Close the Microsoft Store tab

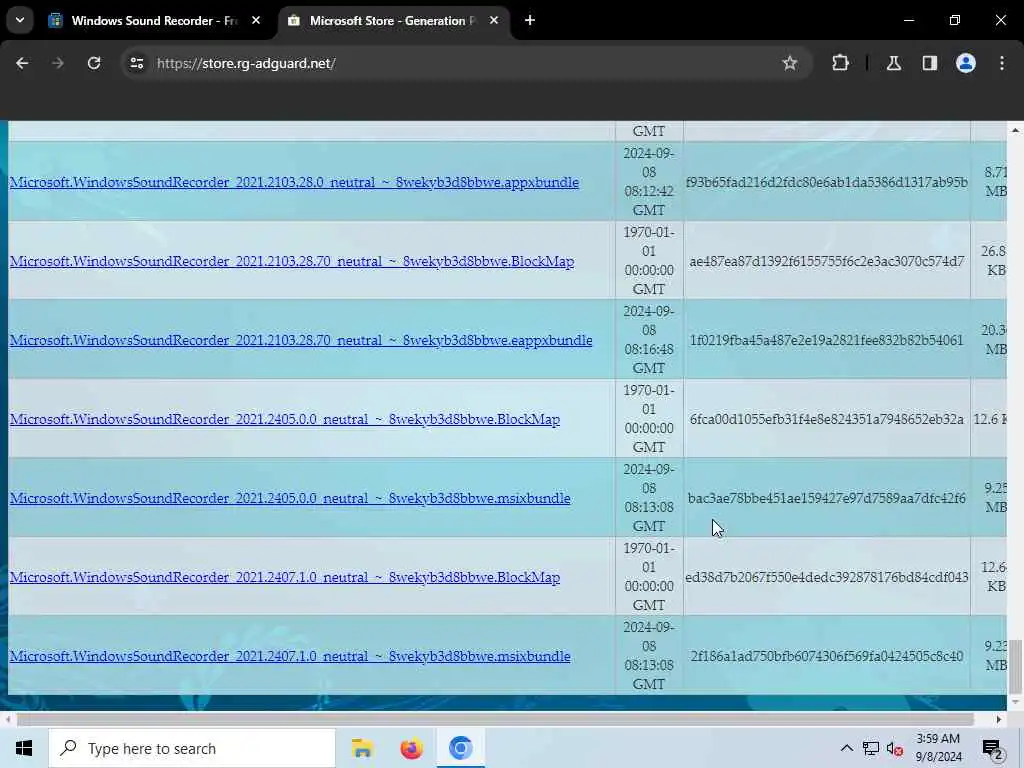[494, 21]
